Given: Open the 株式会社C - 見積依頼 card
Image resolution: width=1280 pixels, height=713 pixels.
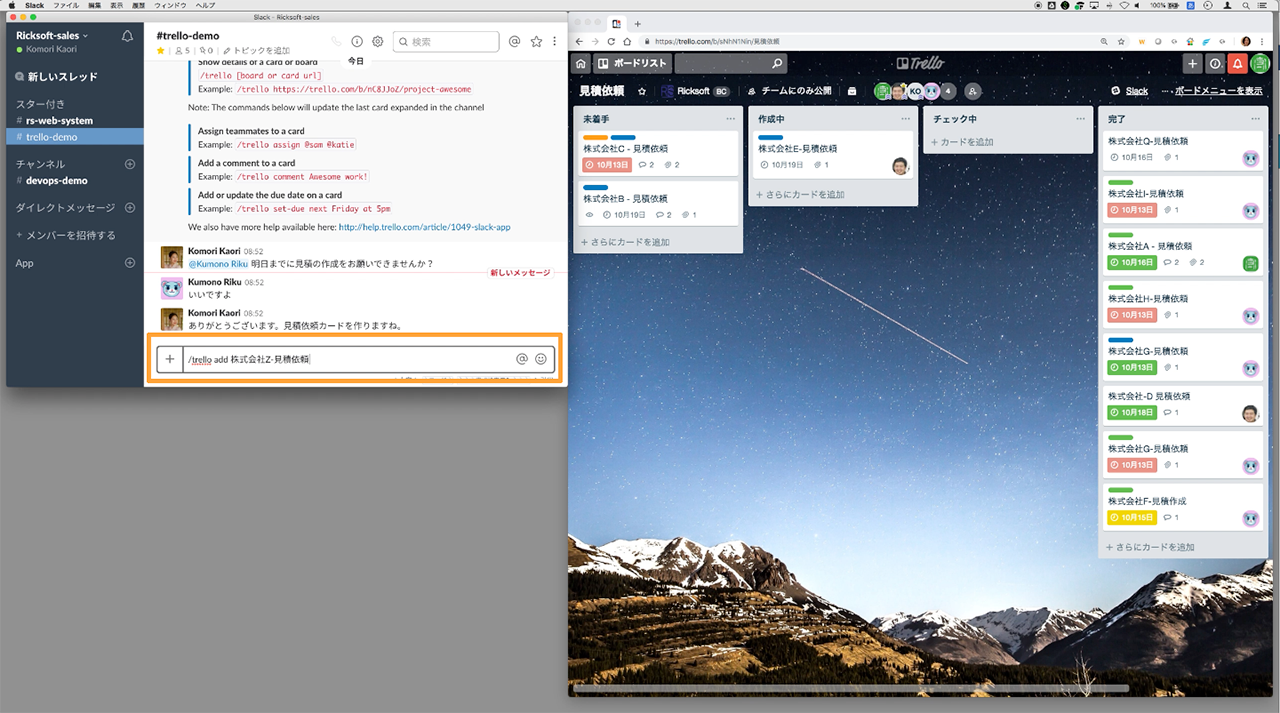Looking at the screenshot, I should click(658, 153).
